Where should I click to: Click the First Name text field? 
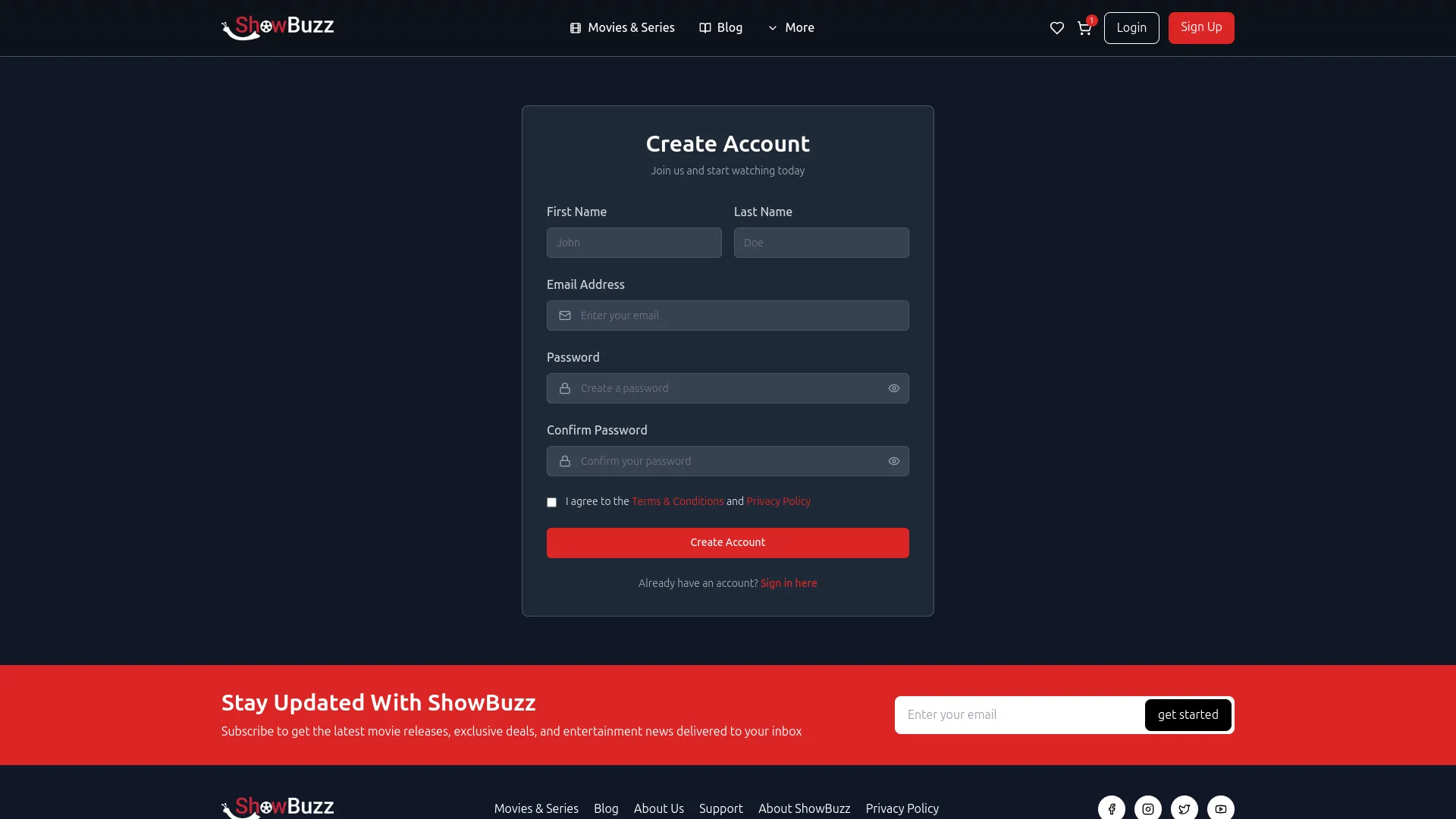pyautogui.click(x=634, y=243)
